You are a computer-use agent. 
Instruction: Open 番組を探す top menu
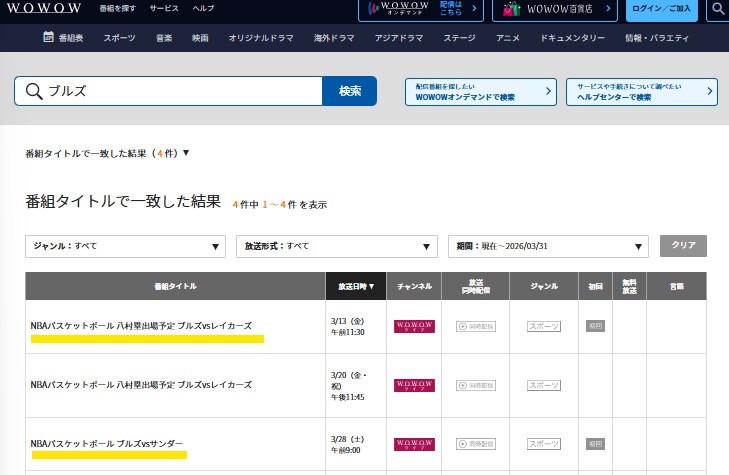[118, 8]
